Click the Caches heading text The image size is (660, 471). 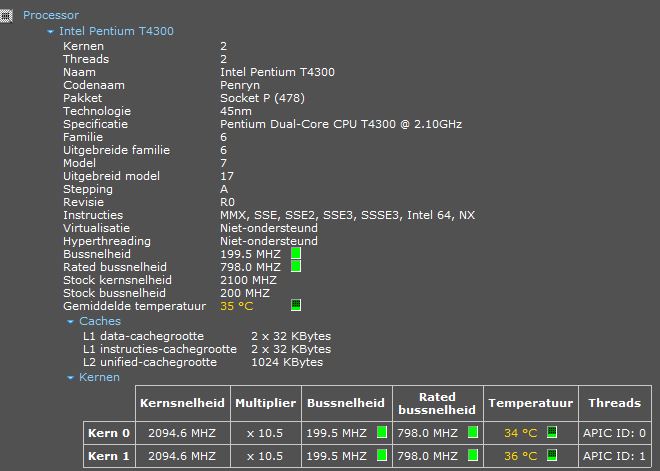(x=100, y=321)
